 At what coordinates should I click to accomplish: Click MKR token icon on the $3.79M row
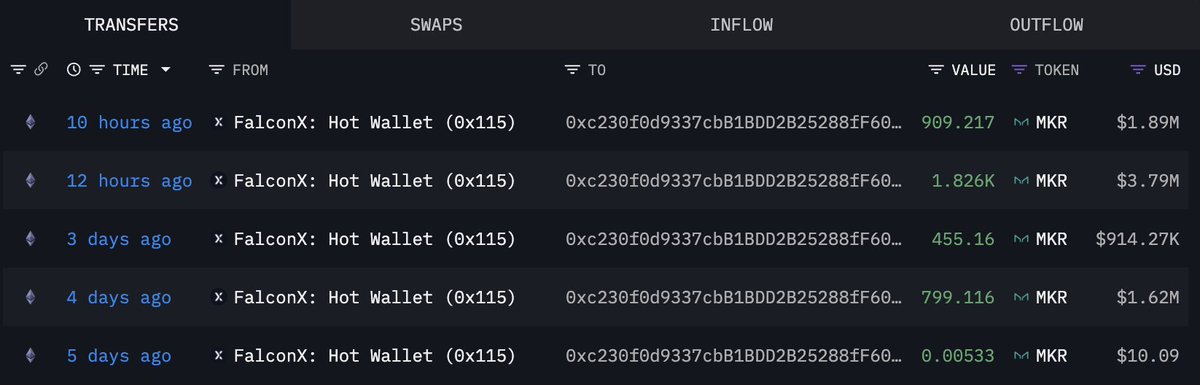coord(1022,181)
